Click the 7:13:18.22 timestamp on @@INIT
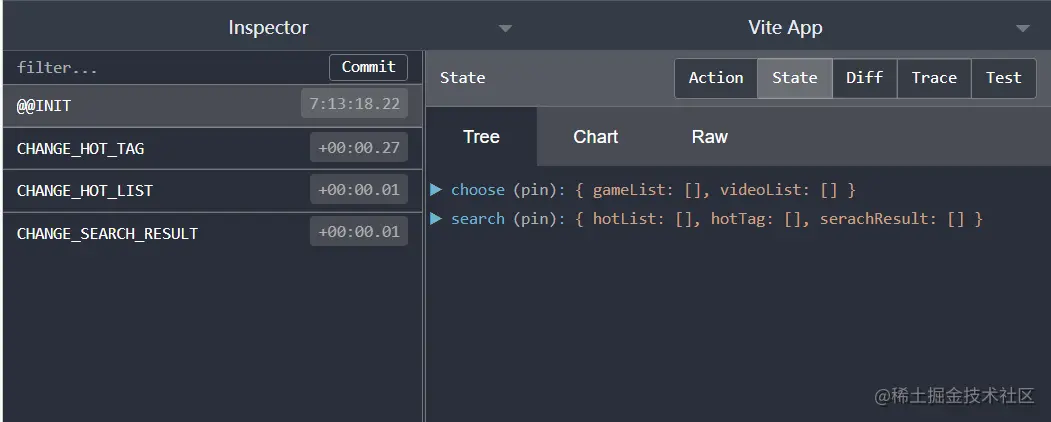The height and width of the screenshot is (422, 1051). pyautogui.click(x=354, y=104)
